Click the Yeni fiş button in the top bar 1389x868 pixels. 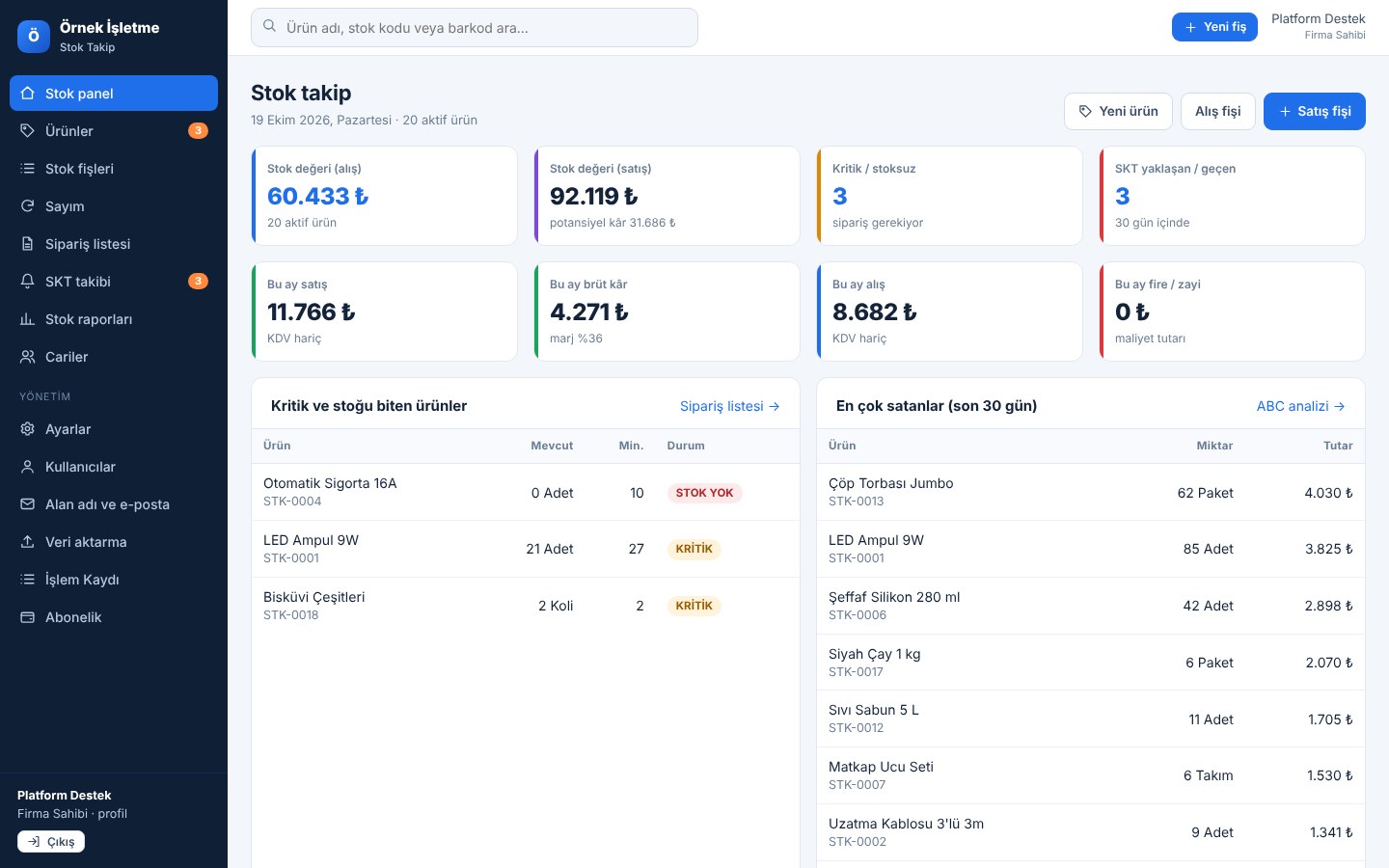click(x=1214, y=27)
